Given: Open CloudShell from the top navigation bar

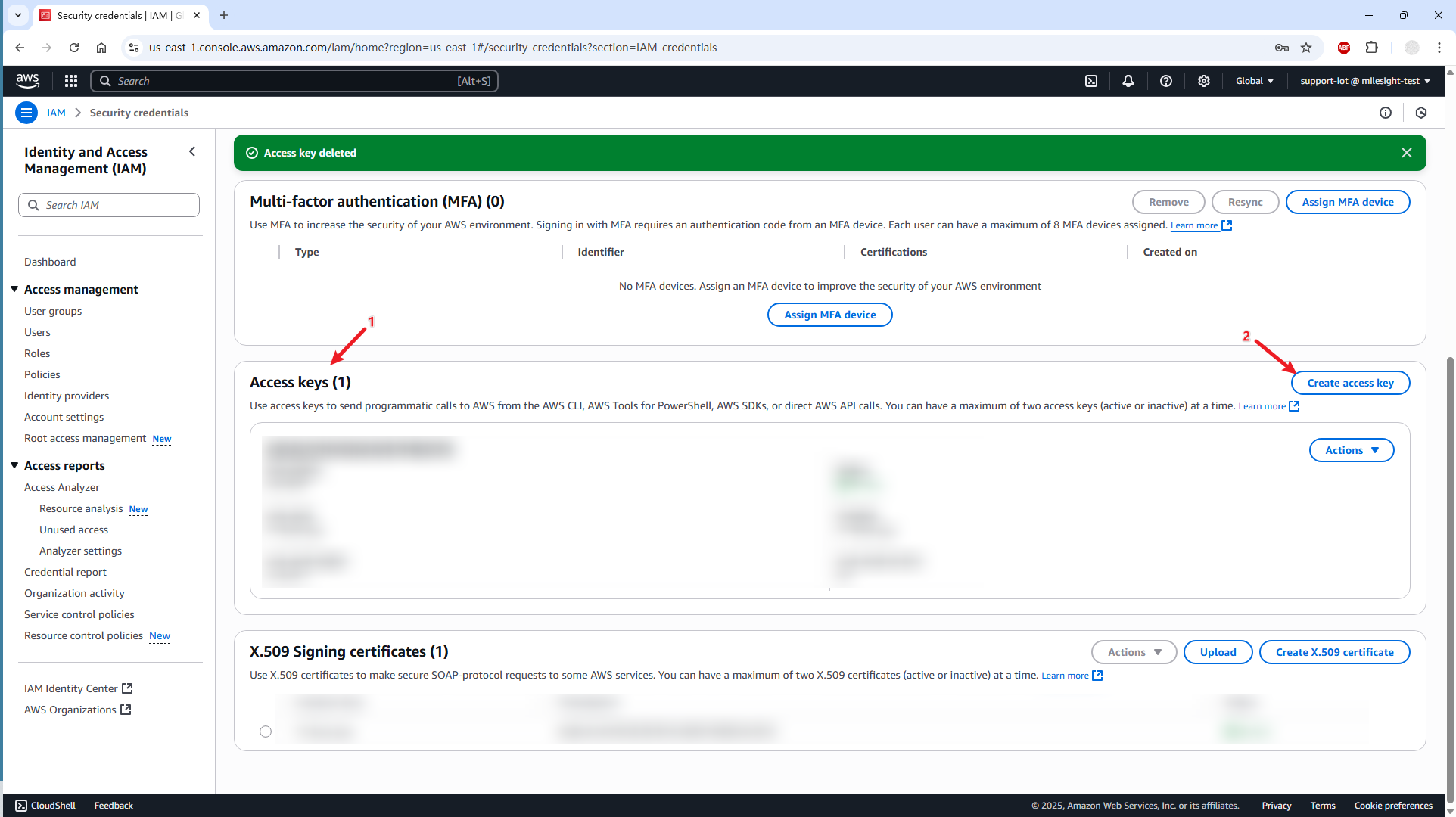Looking at the screenshot, I should point(1091,81).
